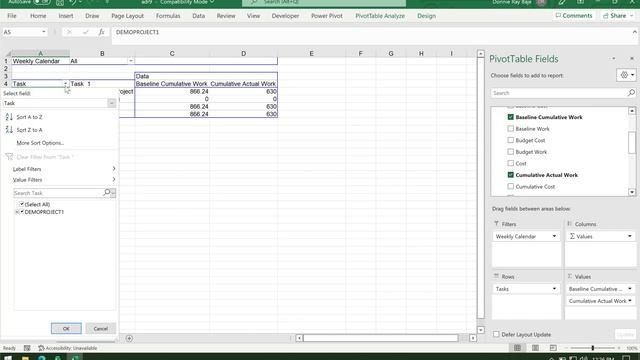The height and width of the screenshot is (360, 640).
Task: Cancel the filter menu
Action: (100, 329)
